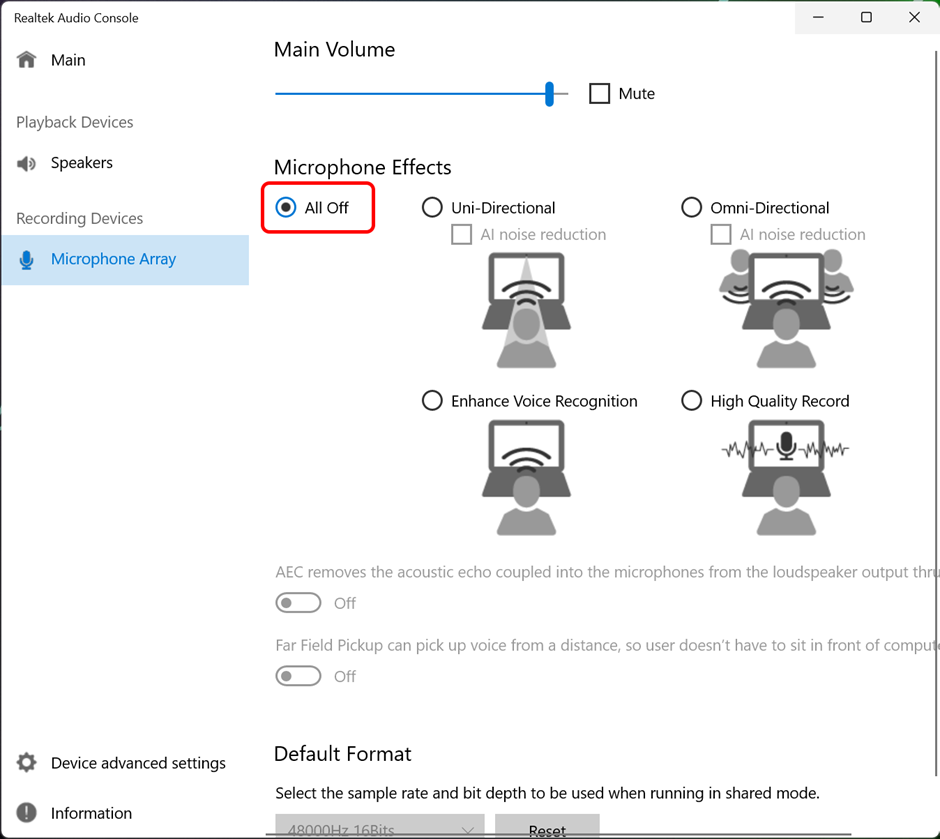Image resolution: width=940 pixels, height=839 pixels.
Task: Enable the Far Field Pickup switch
Action: (298, 677)
